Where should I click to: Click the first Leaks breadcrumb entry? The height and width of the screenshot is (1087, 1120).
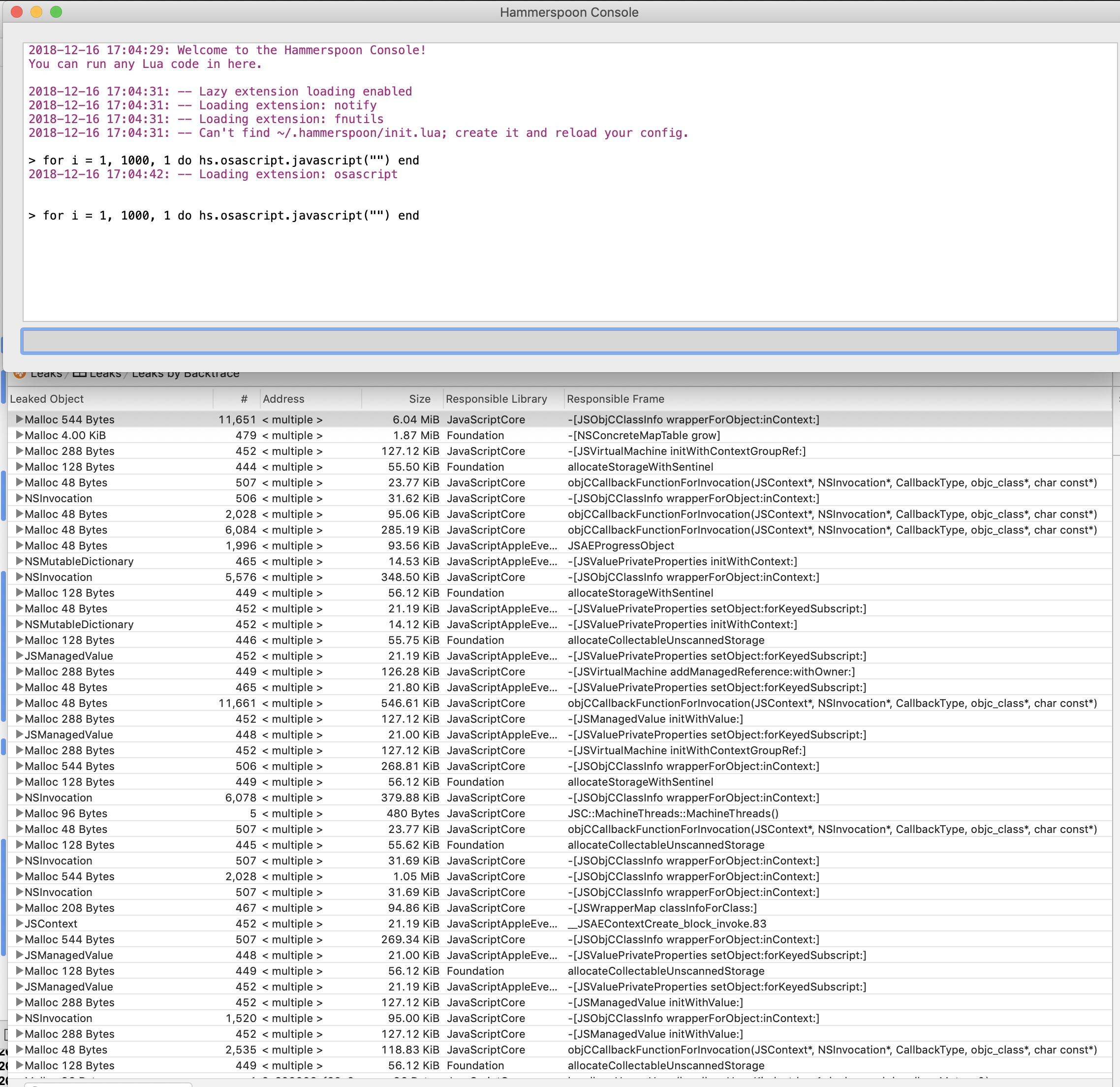pos(46,373)
